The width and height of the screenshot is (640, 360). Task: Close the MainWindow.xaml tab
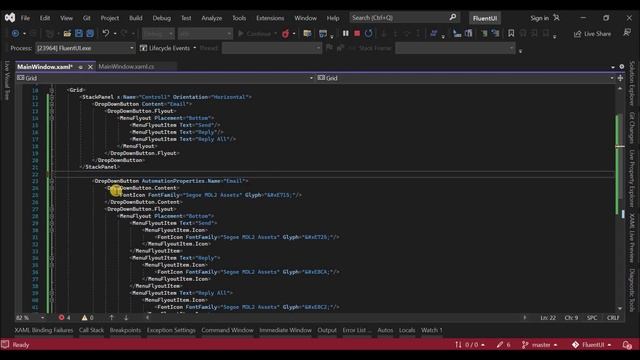click(x=90, y=67)
